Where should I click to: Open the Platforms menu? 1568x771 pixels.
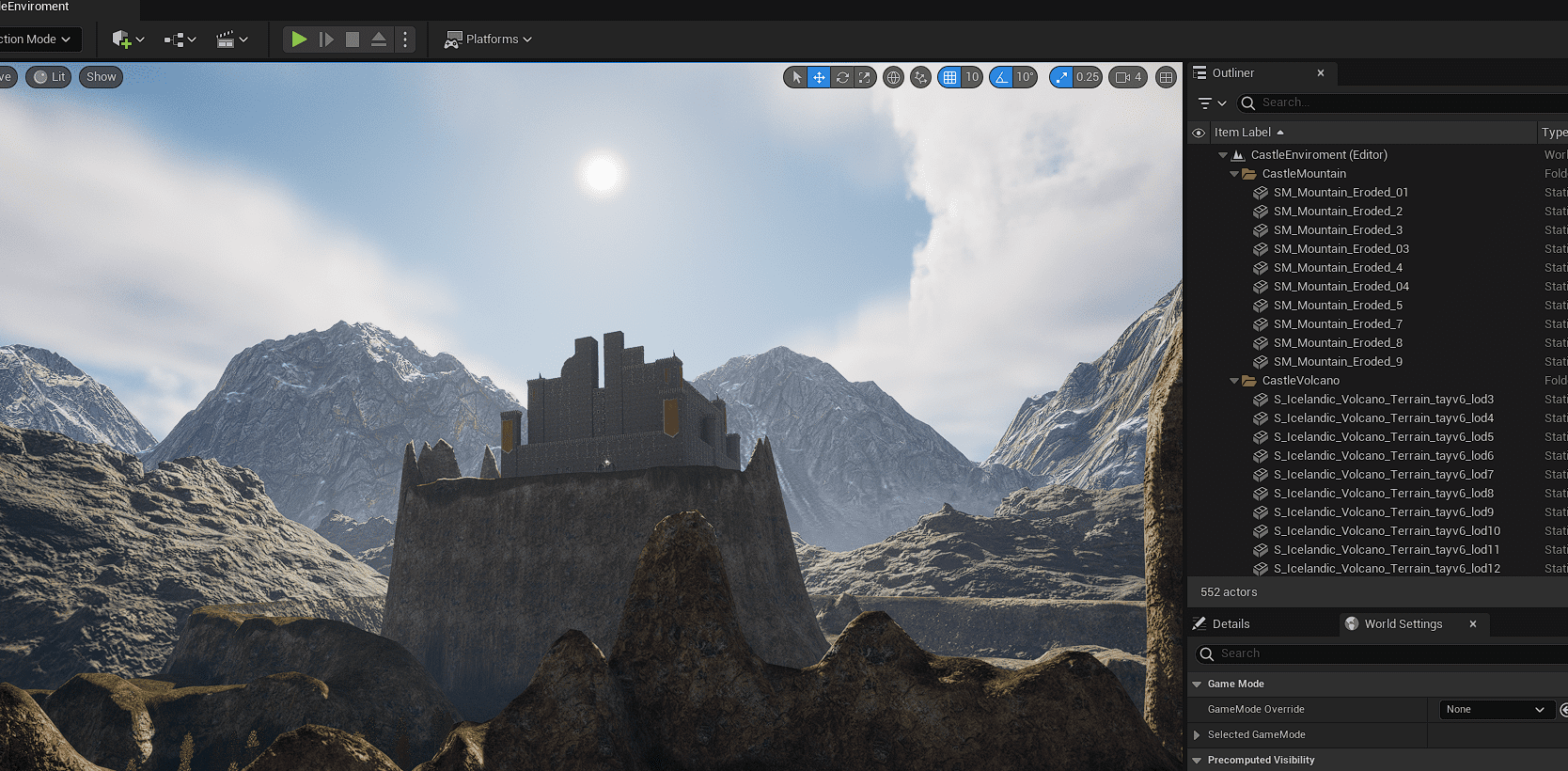(x=489, y=39)
